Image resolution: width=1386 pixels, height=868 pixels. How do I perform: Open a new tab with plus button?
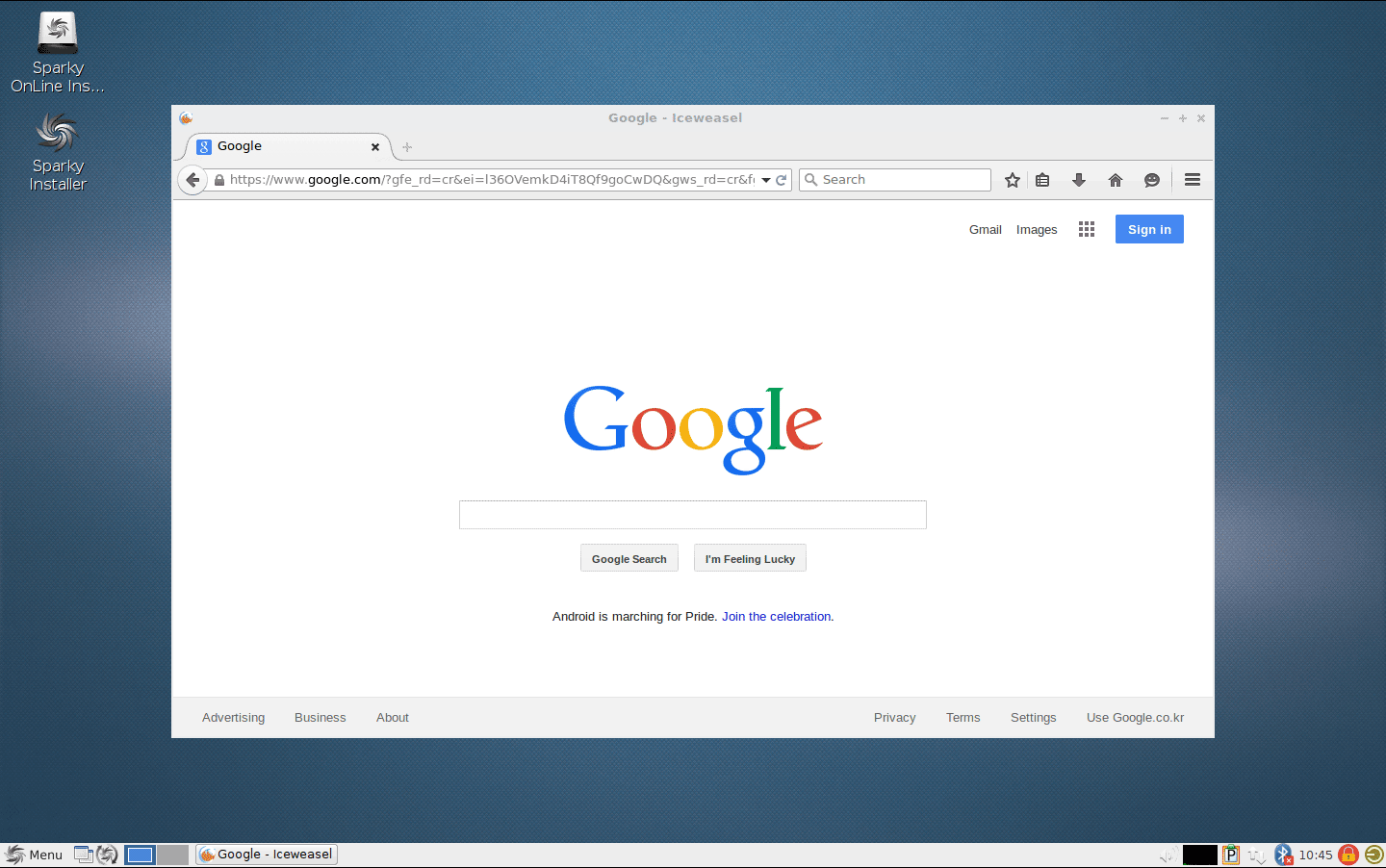pyautogui.click(x=407, y=147)
